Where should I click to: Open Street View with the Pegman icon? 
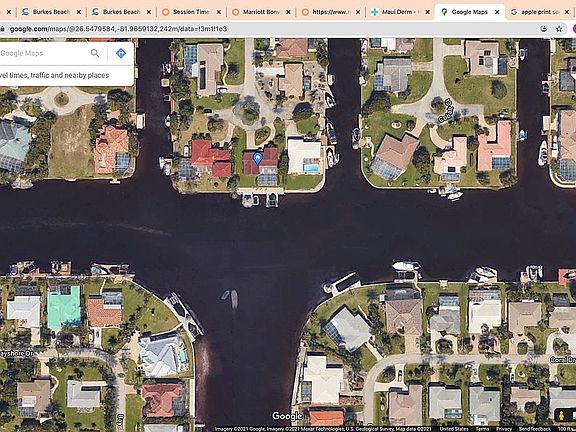[561, 415]
